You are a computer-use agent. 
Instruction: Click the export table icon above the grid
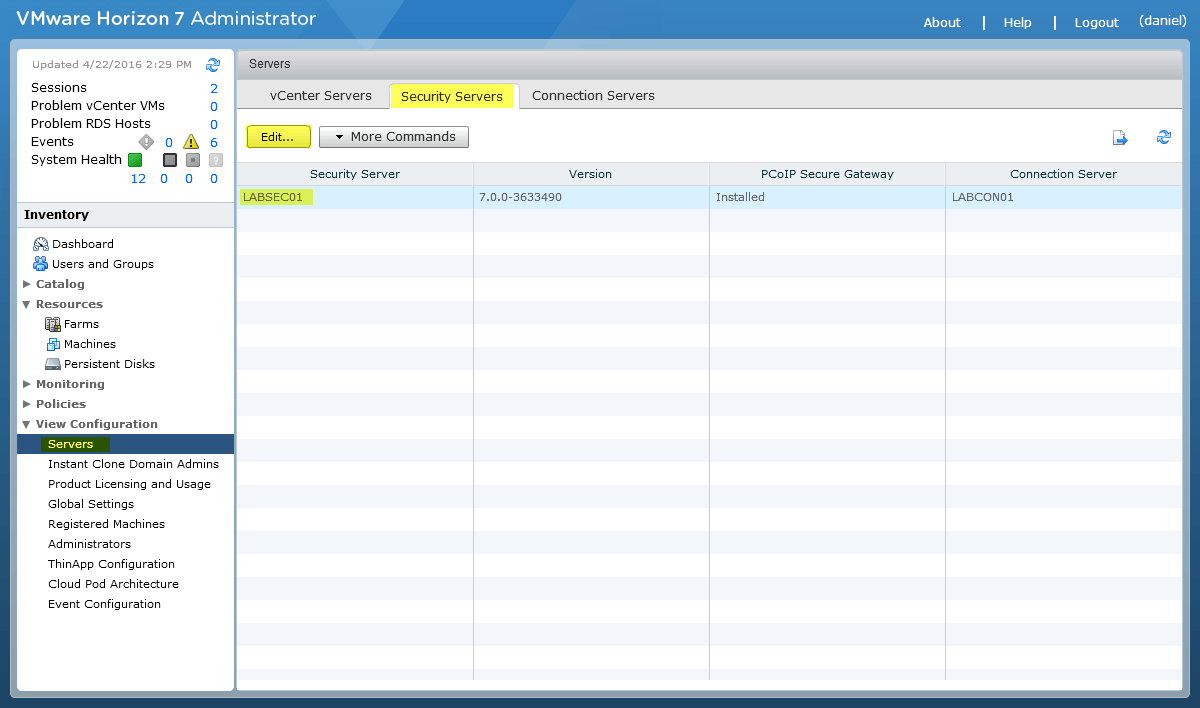1120,138
